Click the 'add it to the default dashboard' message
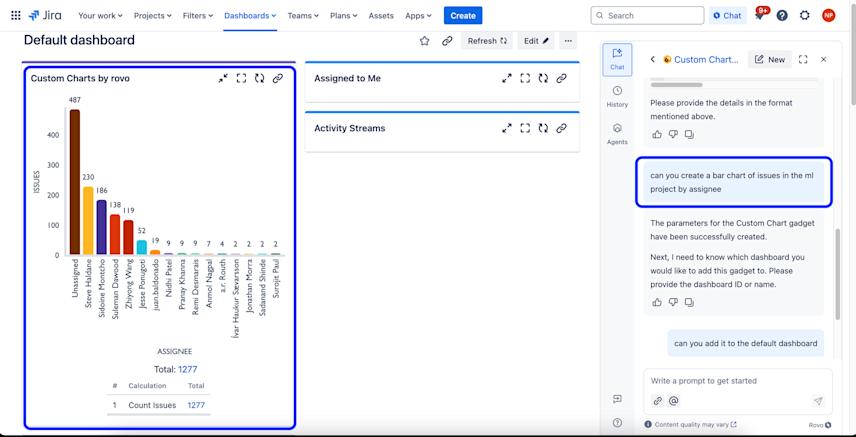856x437 pixels. point(746,344)
